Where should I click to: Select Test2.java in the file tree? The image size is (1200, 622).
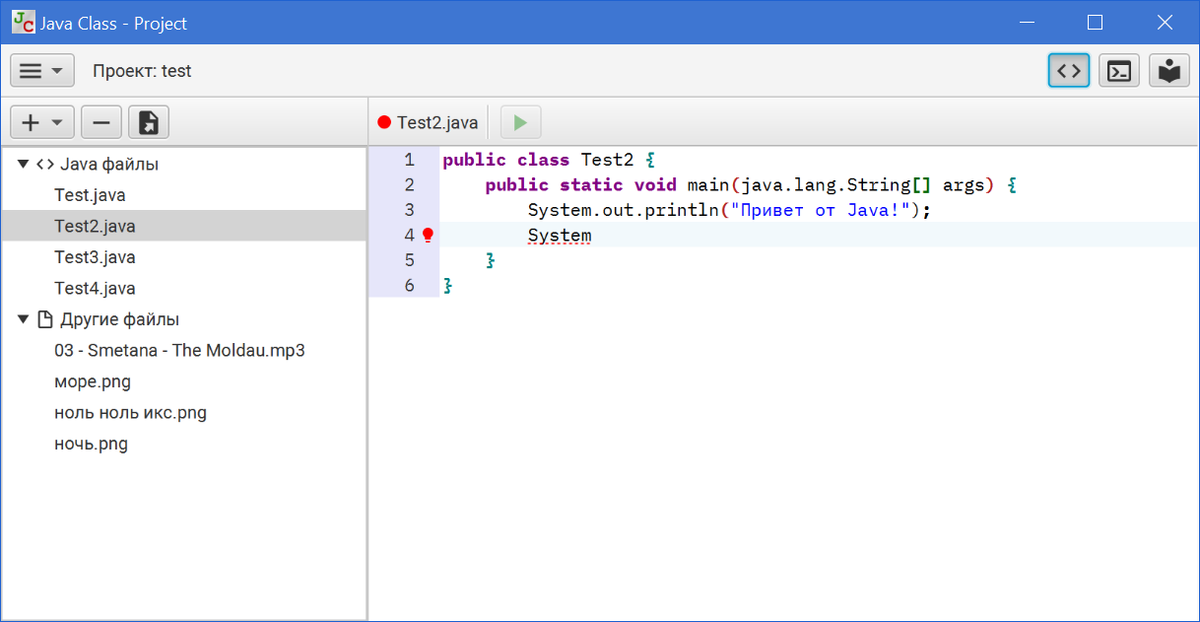point(184,226)
